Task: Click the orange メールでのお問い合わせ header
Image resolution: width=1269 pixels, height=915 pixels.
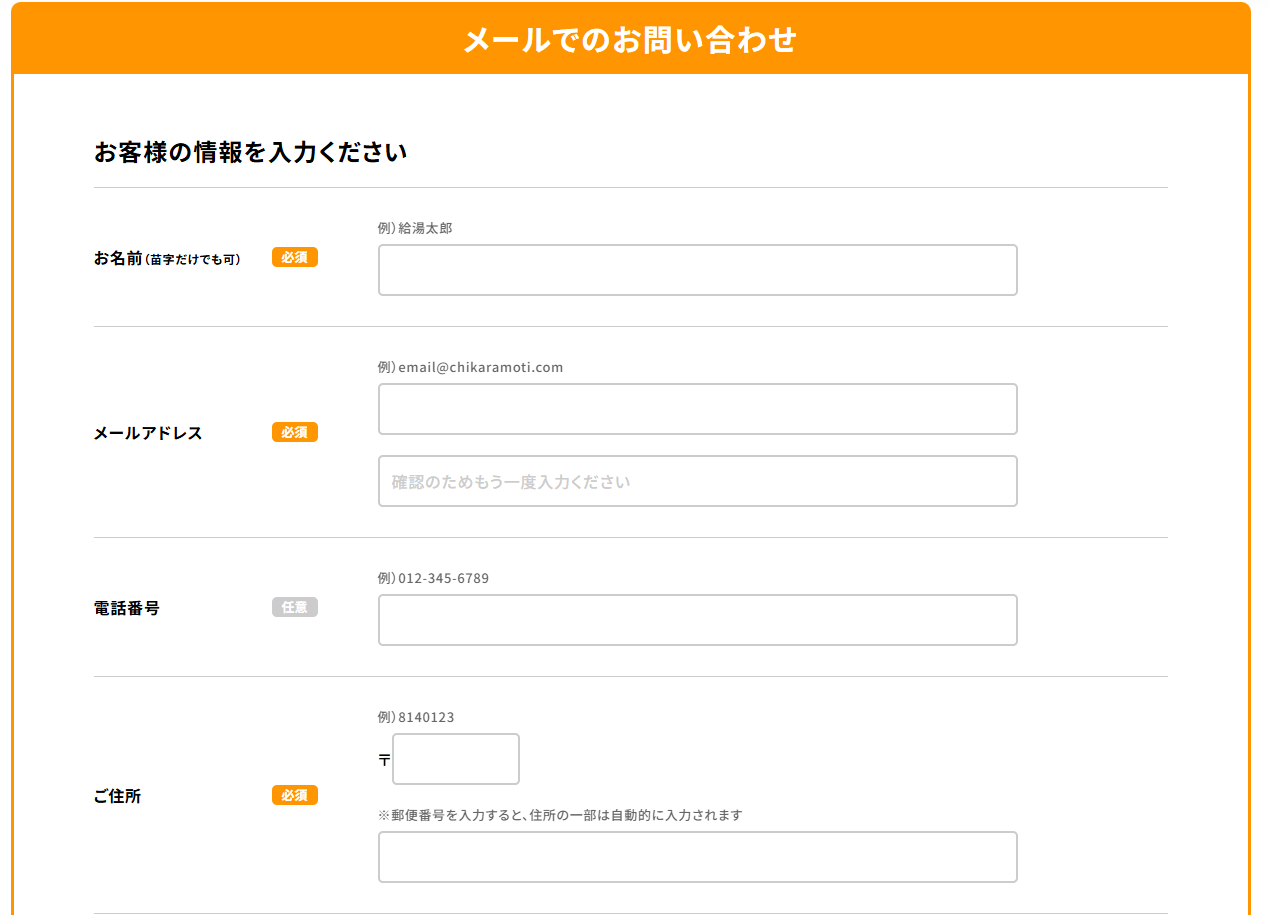Action: coord(630,40)
